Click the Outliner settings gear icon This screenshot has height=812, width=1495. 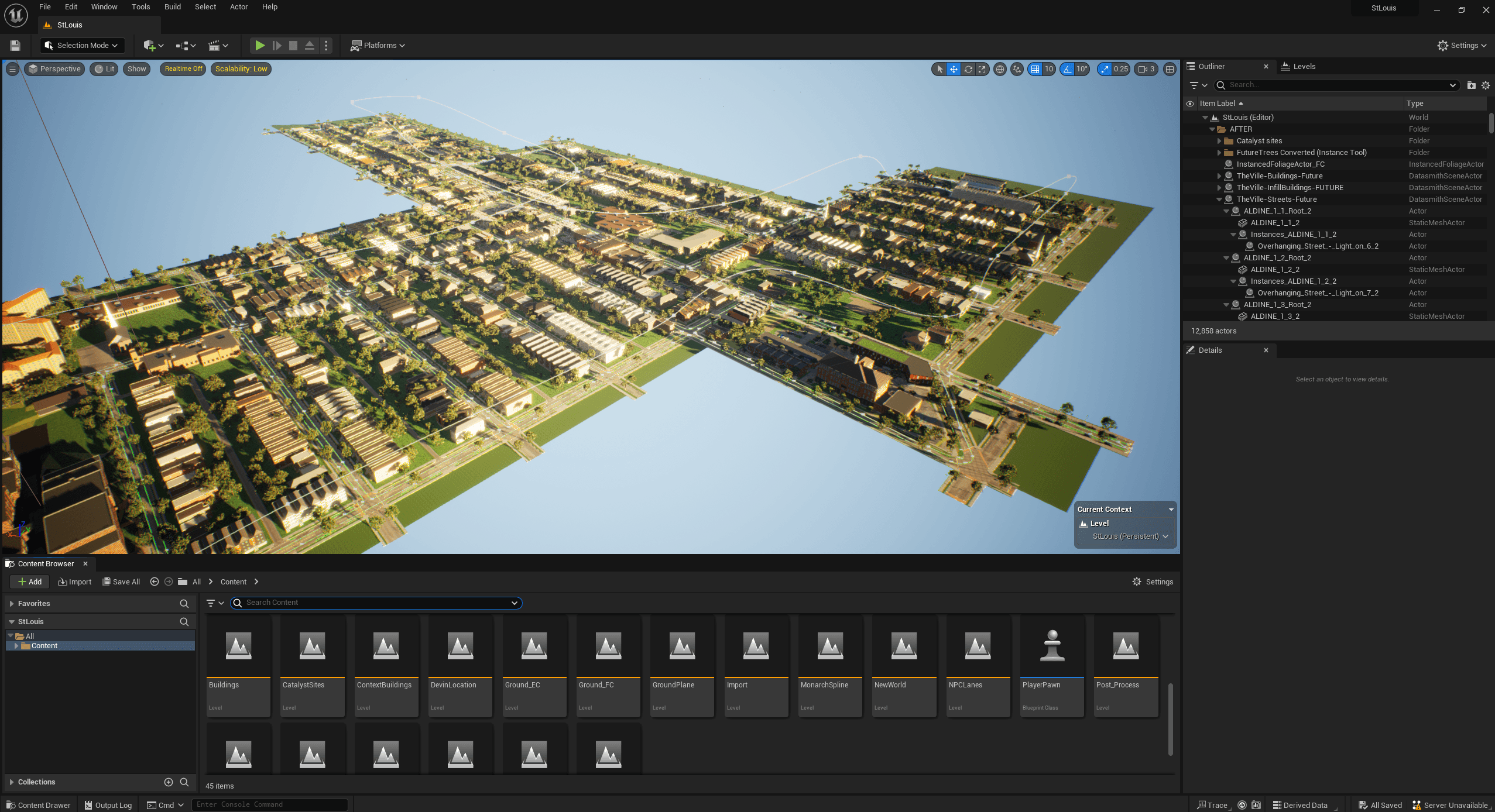pos(1486,85)
